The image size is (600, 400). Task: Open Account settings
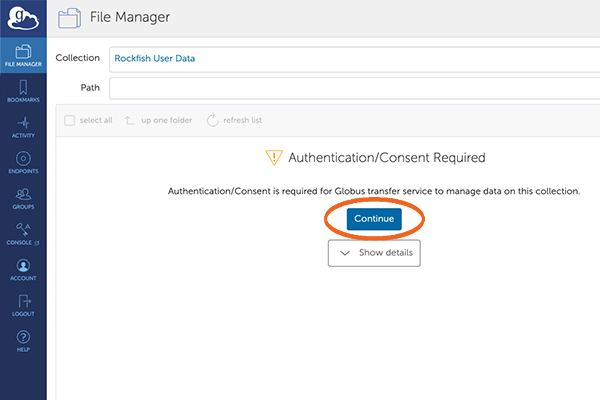pos(23,270)
